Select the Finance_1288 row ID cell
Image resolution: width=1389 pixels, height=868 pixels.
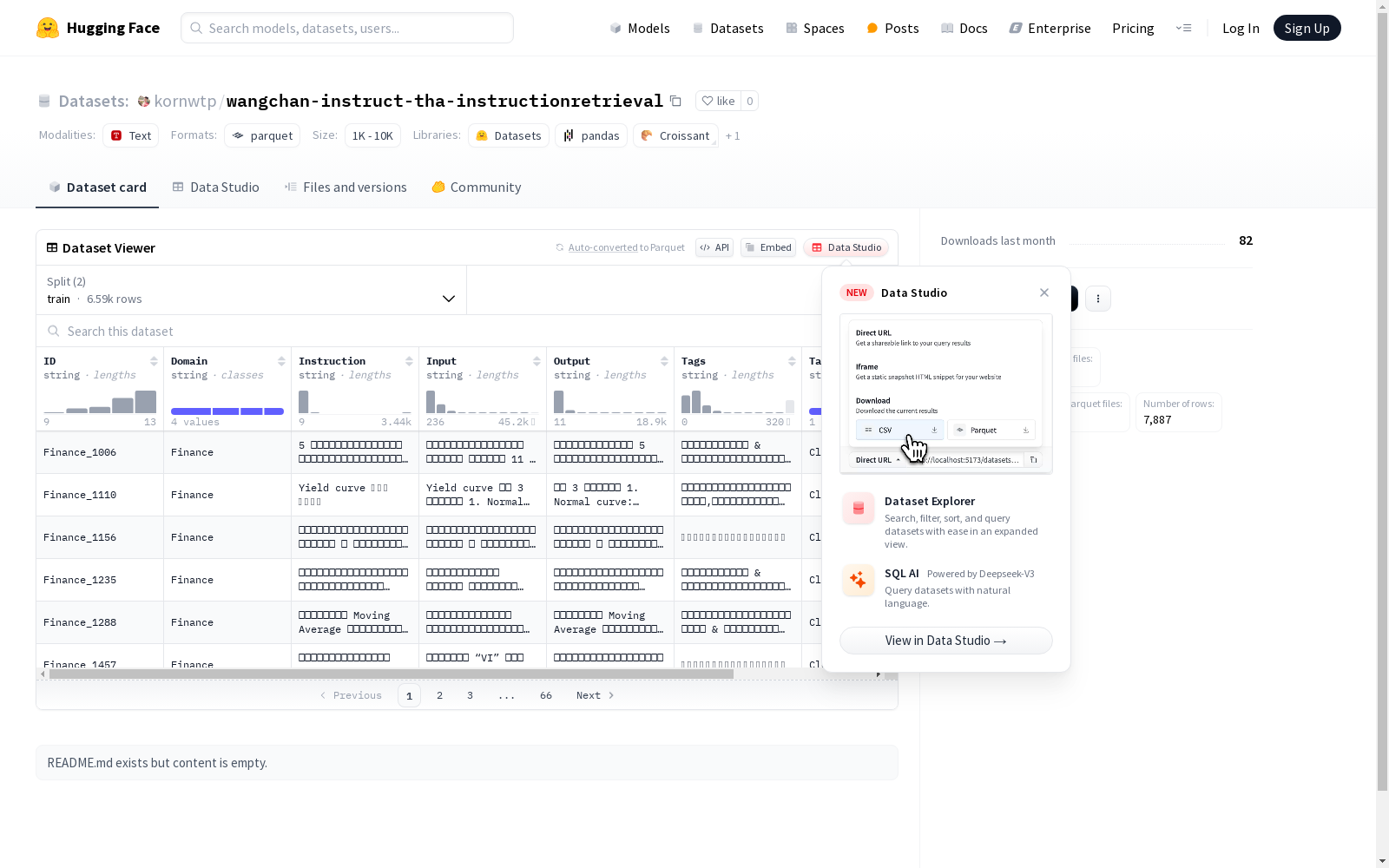pyautogui.click(x=100, y=622)
